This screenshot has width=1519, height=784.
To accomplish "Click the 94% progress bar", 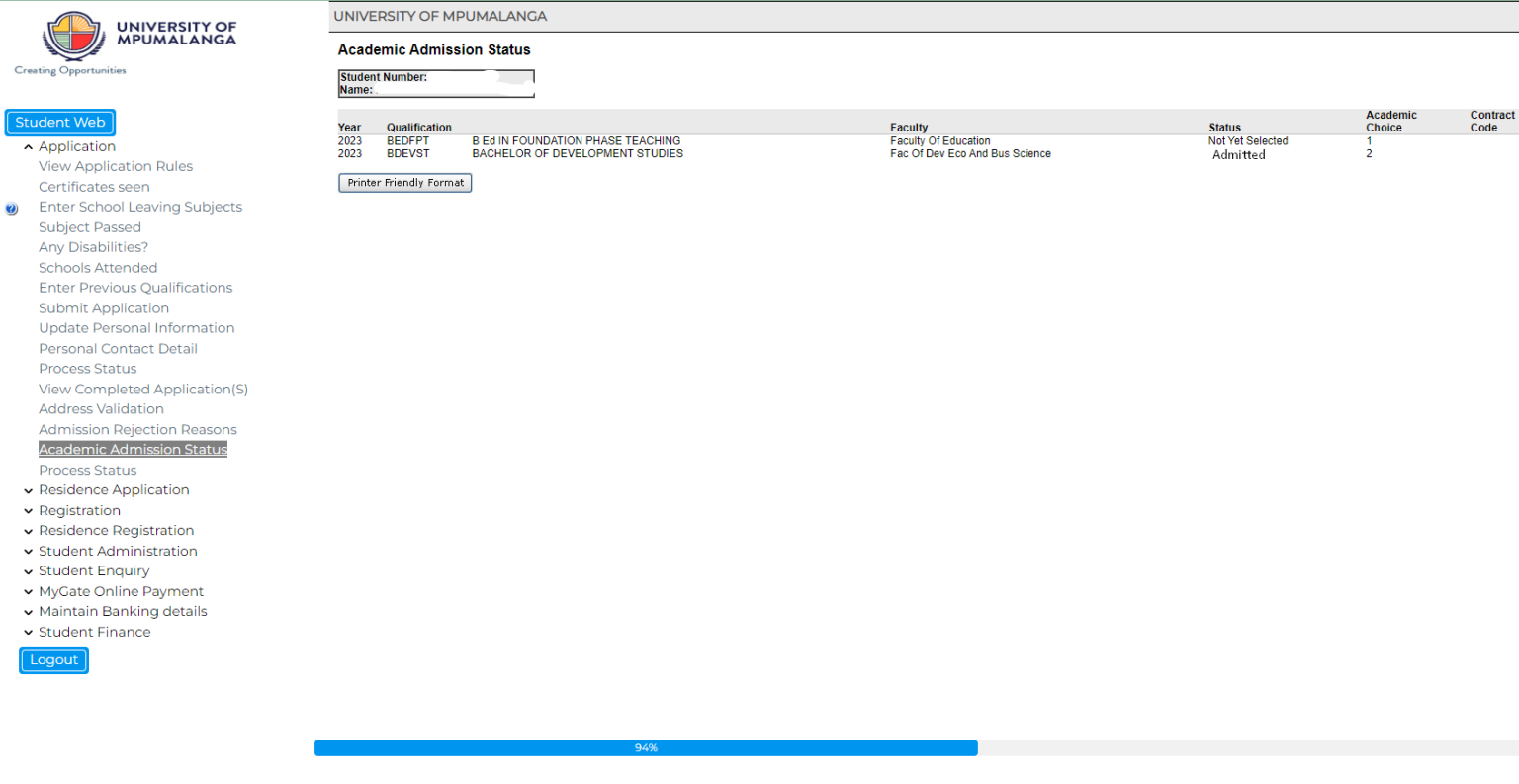I will [x=646, y=748].
